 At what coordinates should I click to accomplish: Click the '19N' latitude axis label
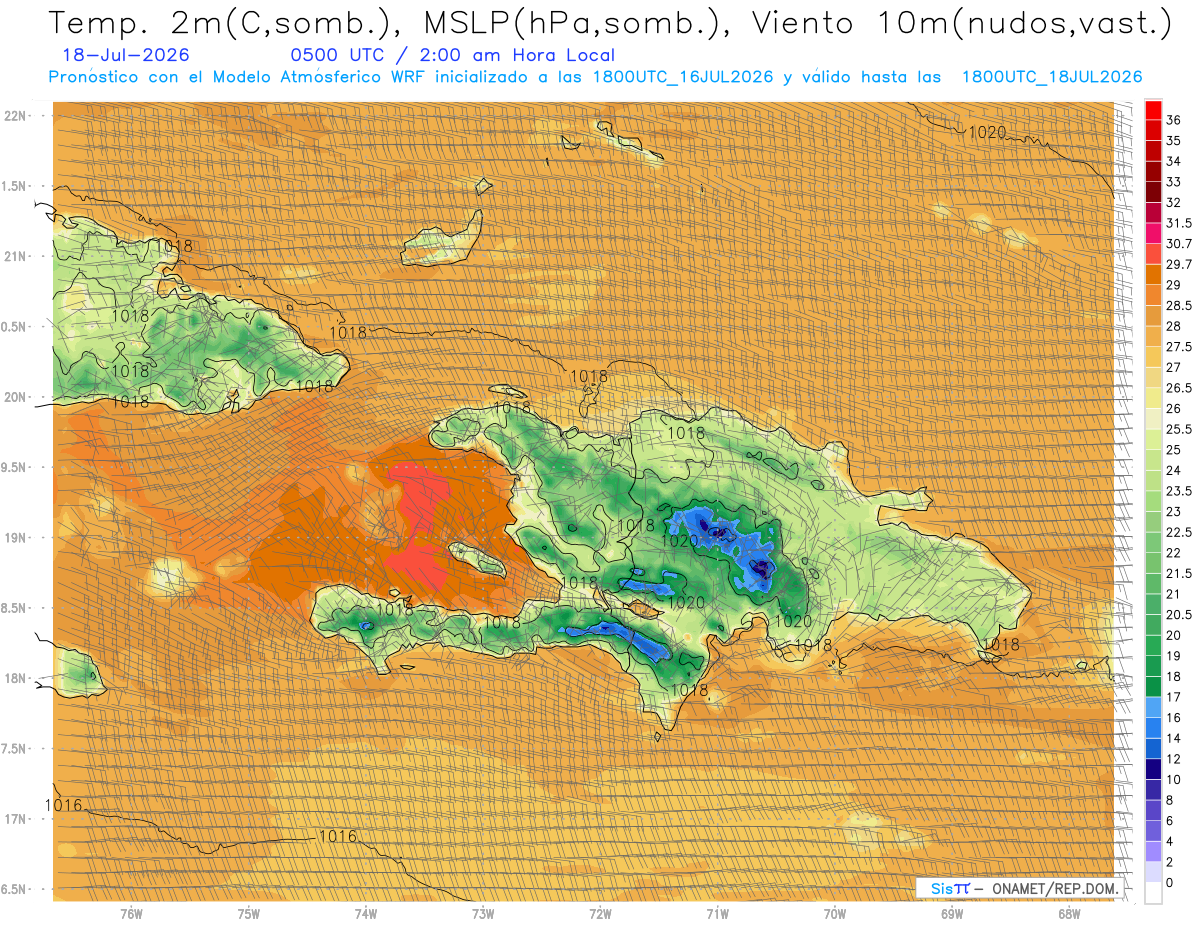point(16,538)
